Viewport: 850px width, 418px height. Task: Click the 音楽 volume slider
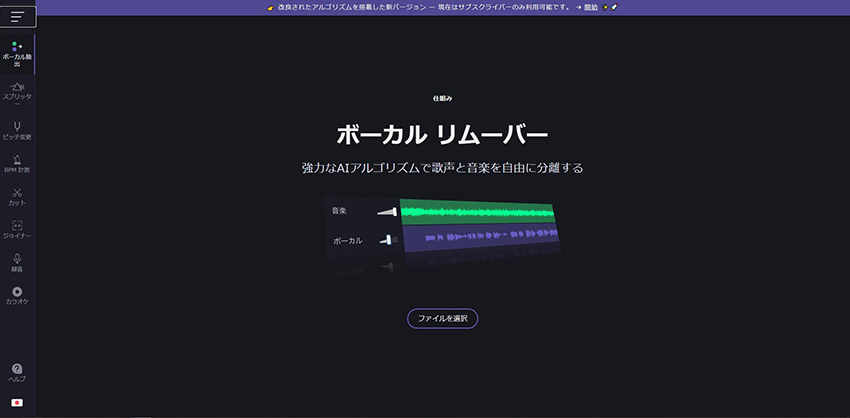click(387, 211)
